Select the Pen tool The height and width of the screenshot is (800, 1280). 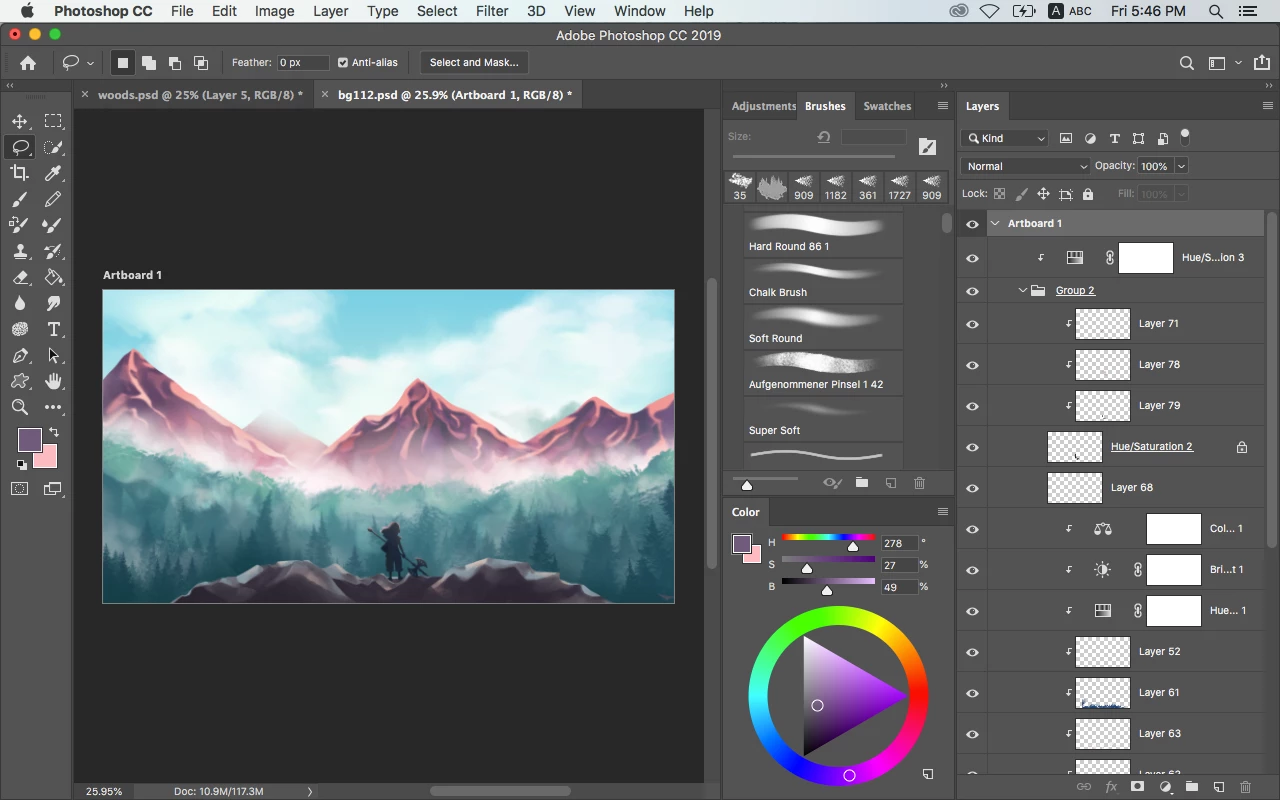coord(19,355)
